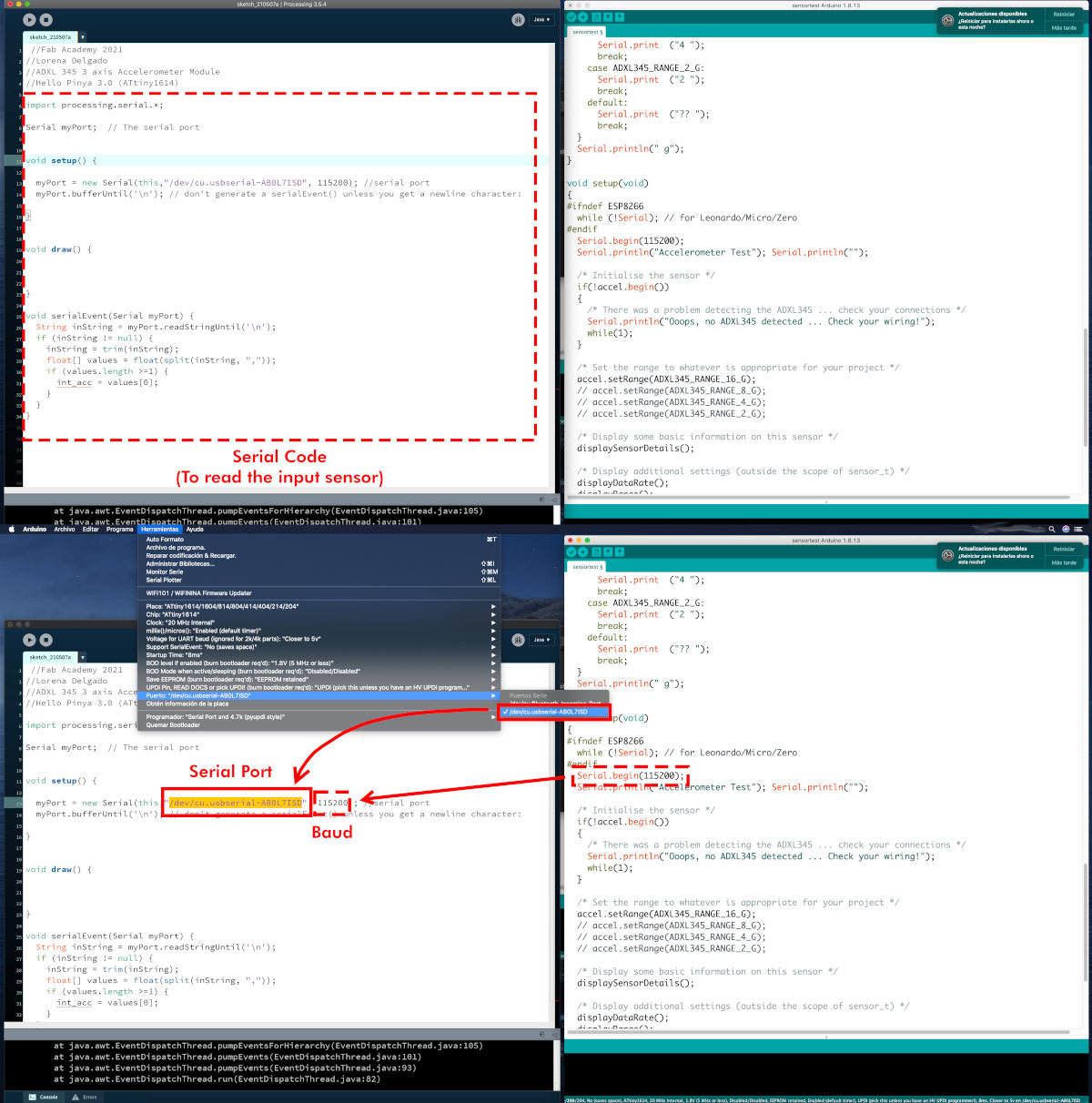
Task: Select sensortest tab in Arduino window beside Herramientas menu
Action: 587,567
